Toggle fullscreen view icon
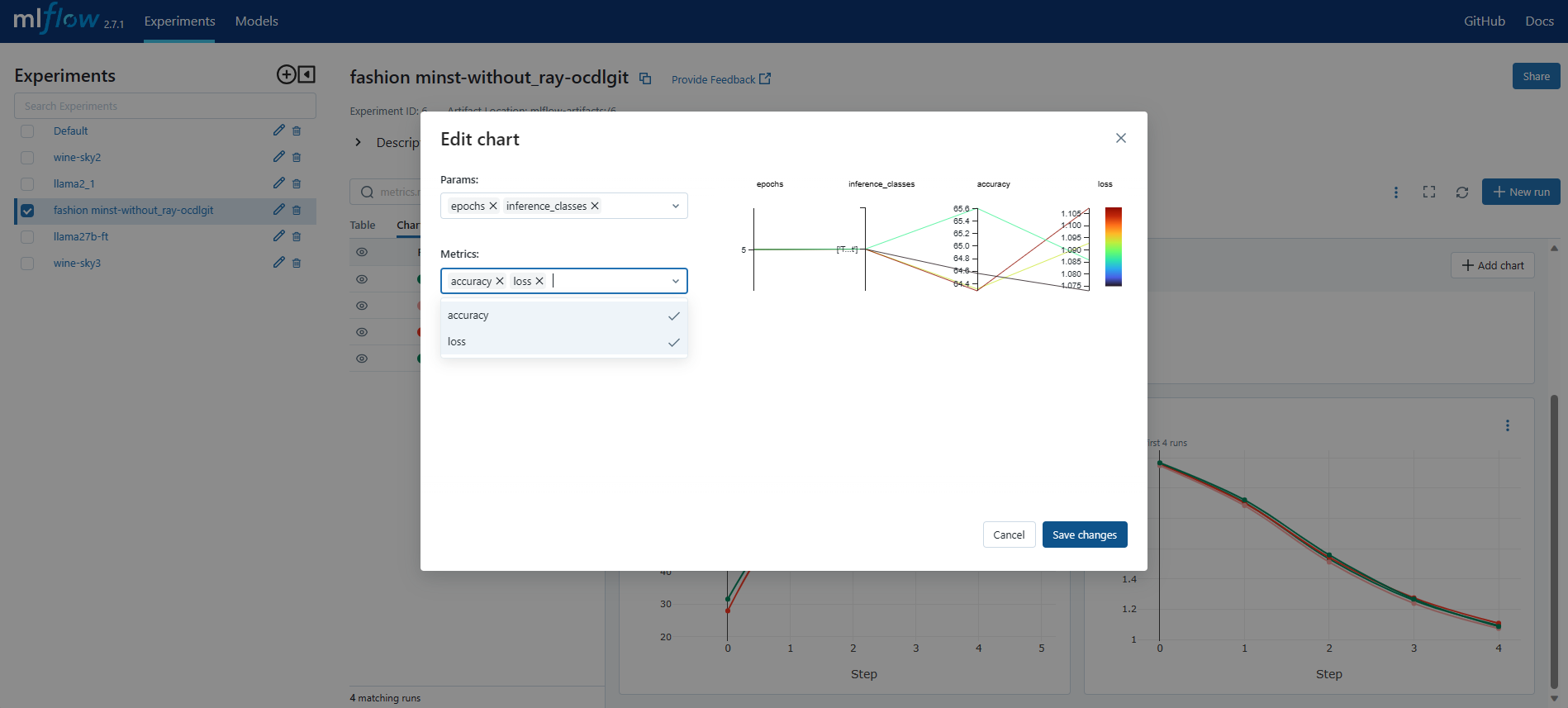 [1428, 192]
